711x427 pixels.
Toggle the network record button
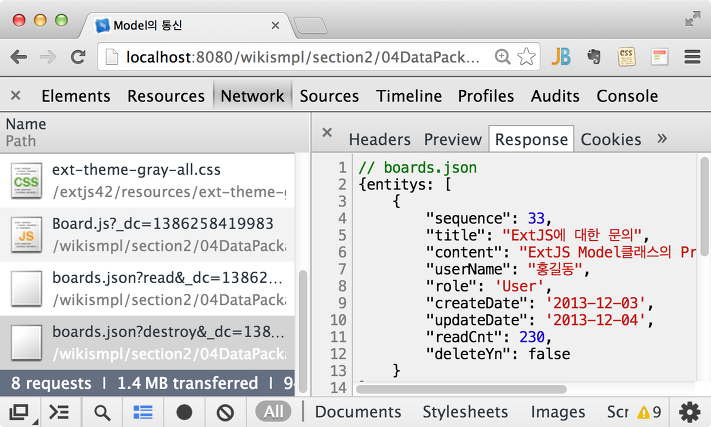[x=184, y=412]
